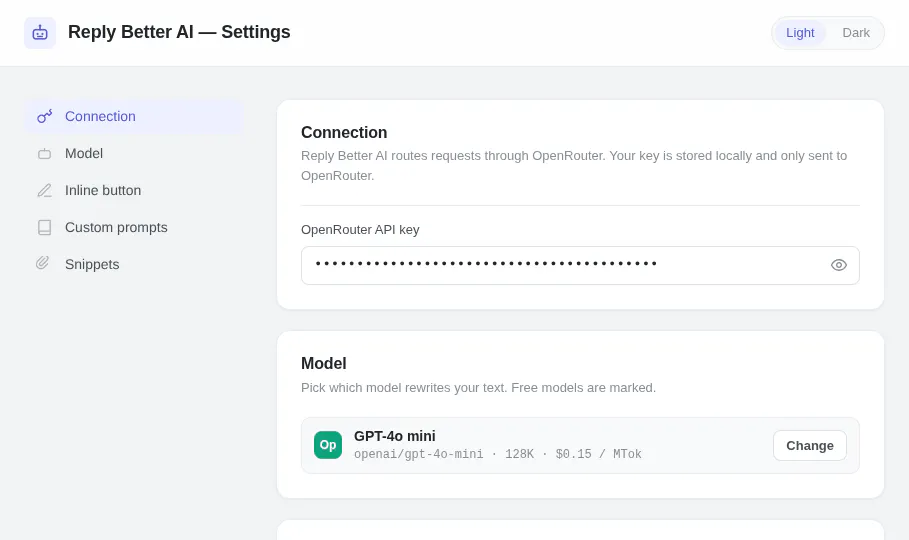This screenshot has width=909, height=540.
Task: Click the green Op OpenAI model badge
Action: click(328, 445)
